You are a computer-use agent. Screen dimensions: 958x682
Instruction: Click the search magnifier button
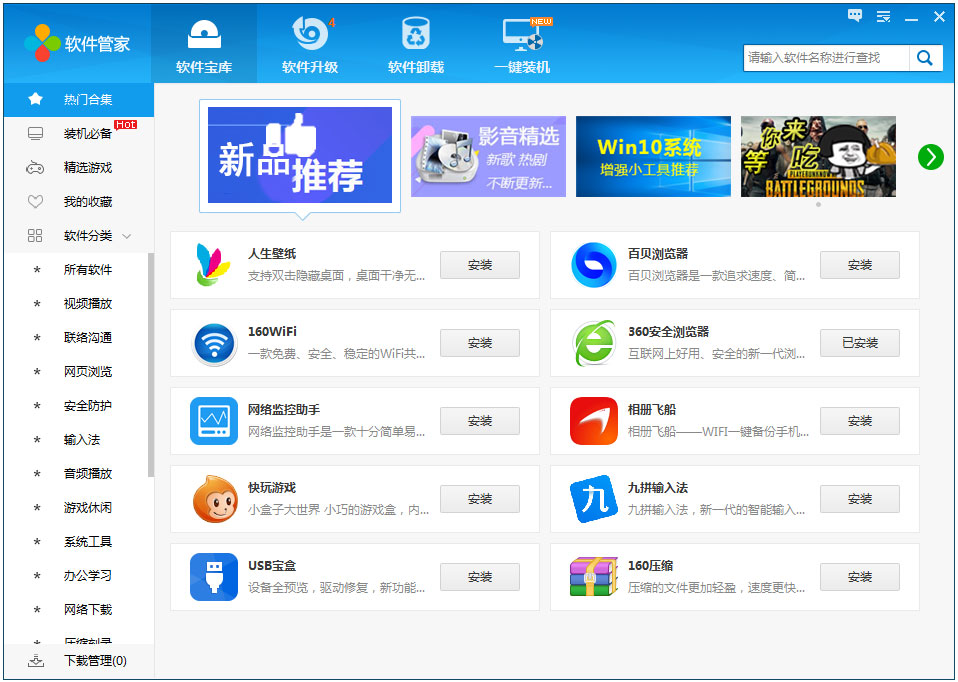tap(925, 58)
